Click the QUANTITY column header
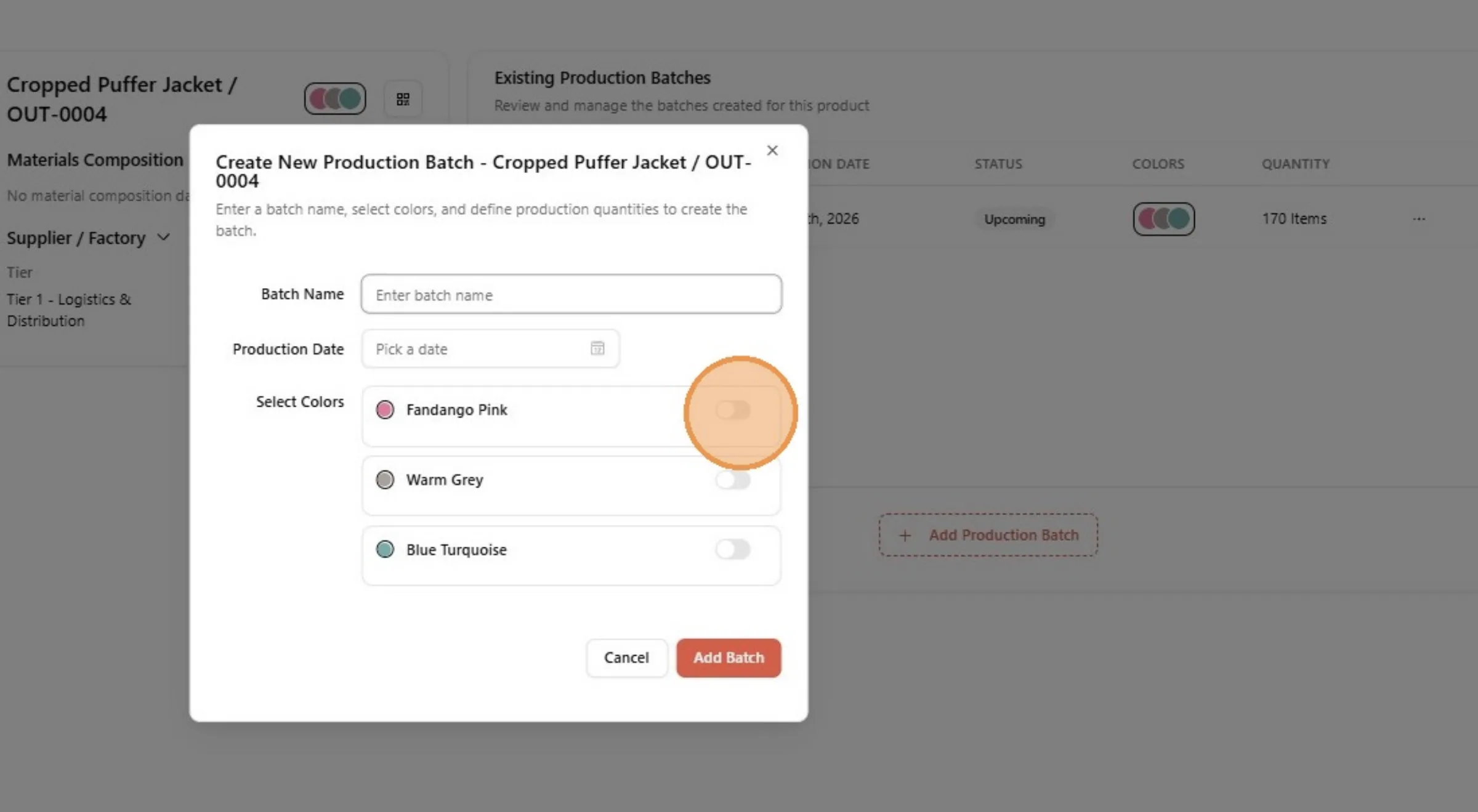 1295,164
